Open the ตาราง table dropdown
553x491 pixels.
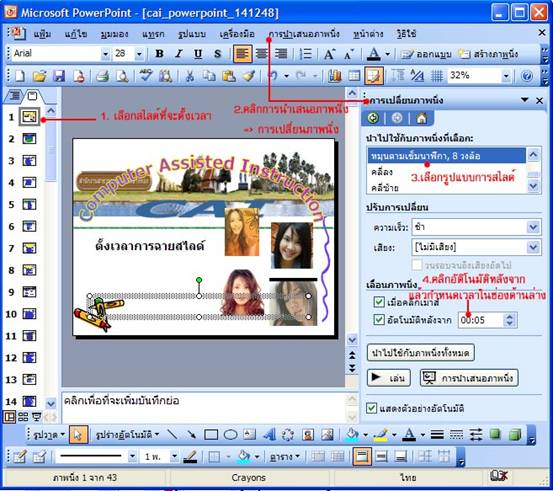click(284, 456)
